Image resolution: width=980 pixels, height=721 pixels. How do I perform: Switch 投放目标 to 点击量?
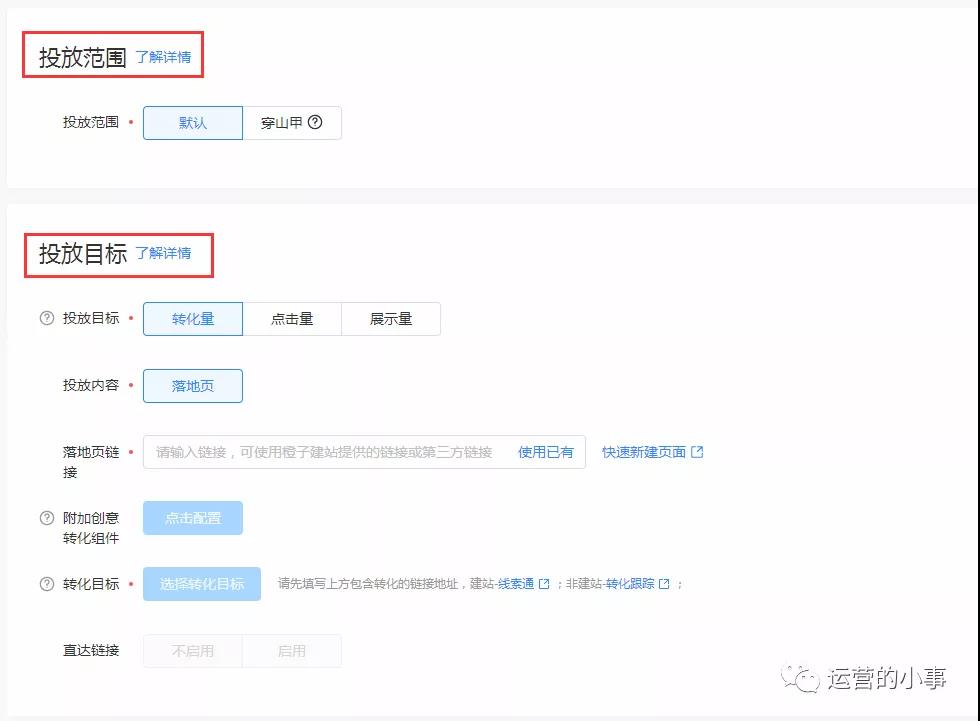pos(292,319)
